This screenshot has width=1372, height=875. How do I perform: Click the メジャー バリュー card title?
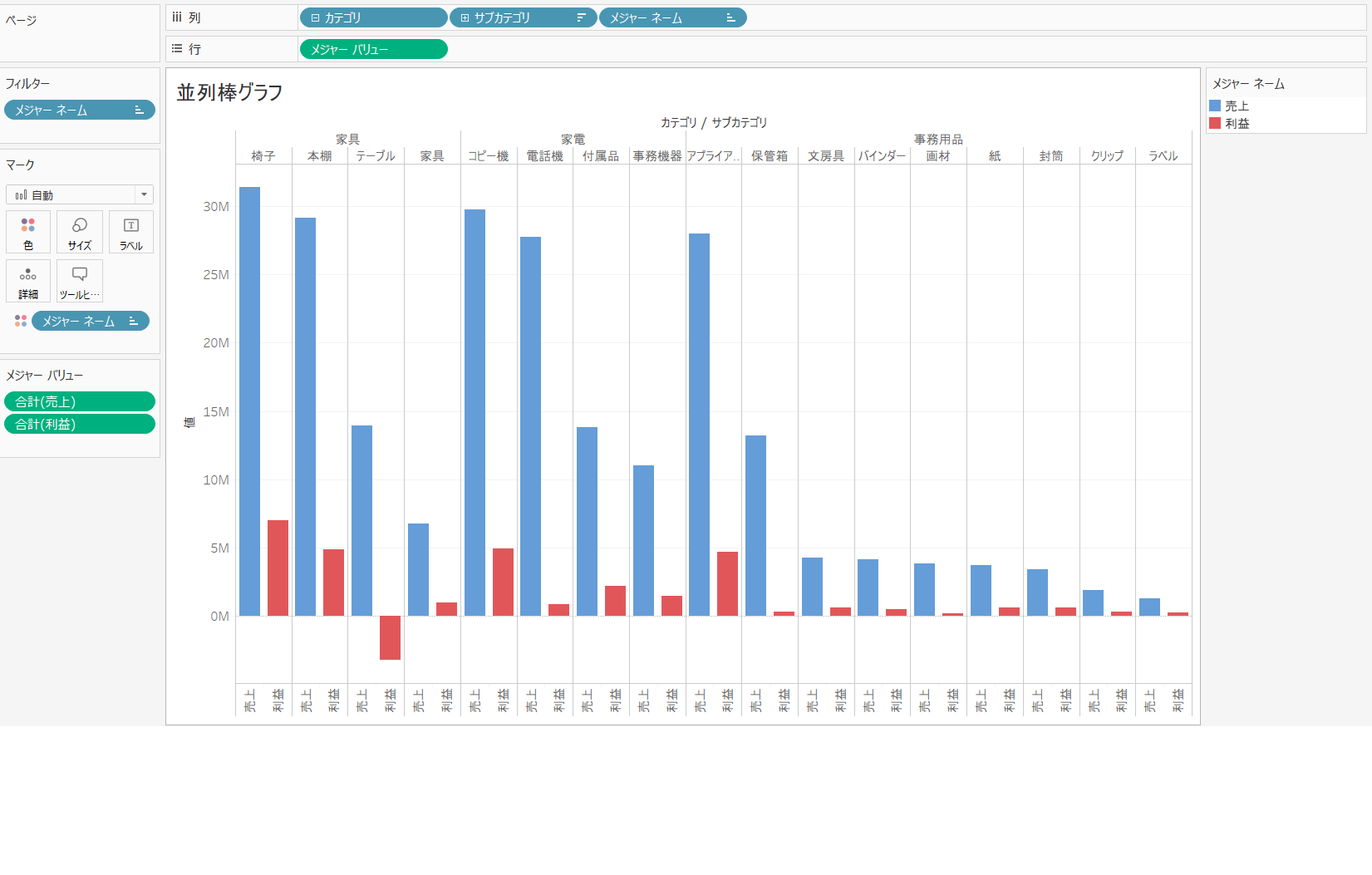tap(44, 375)
